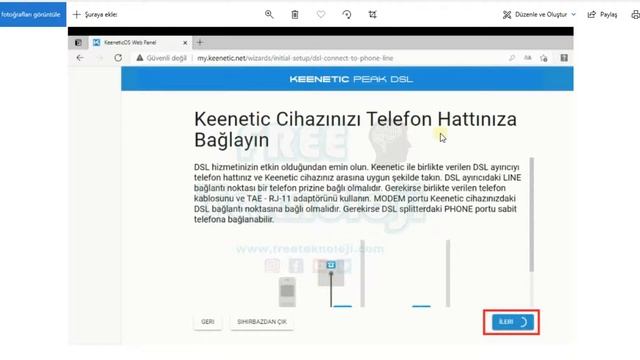
Task: Open the crop tool icon
Action: coord(372,15)
